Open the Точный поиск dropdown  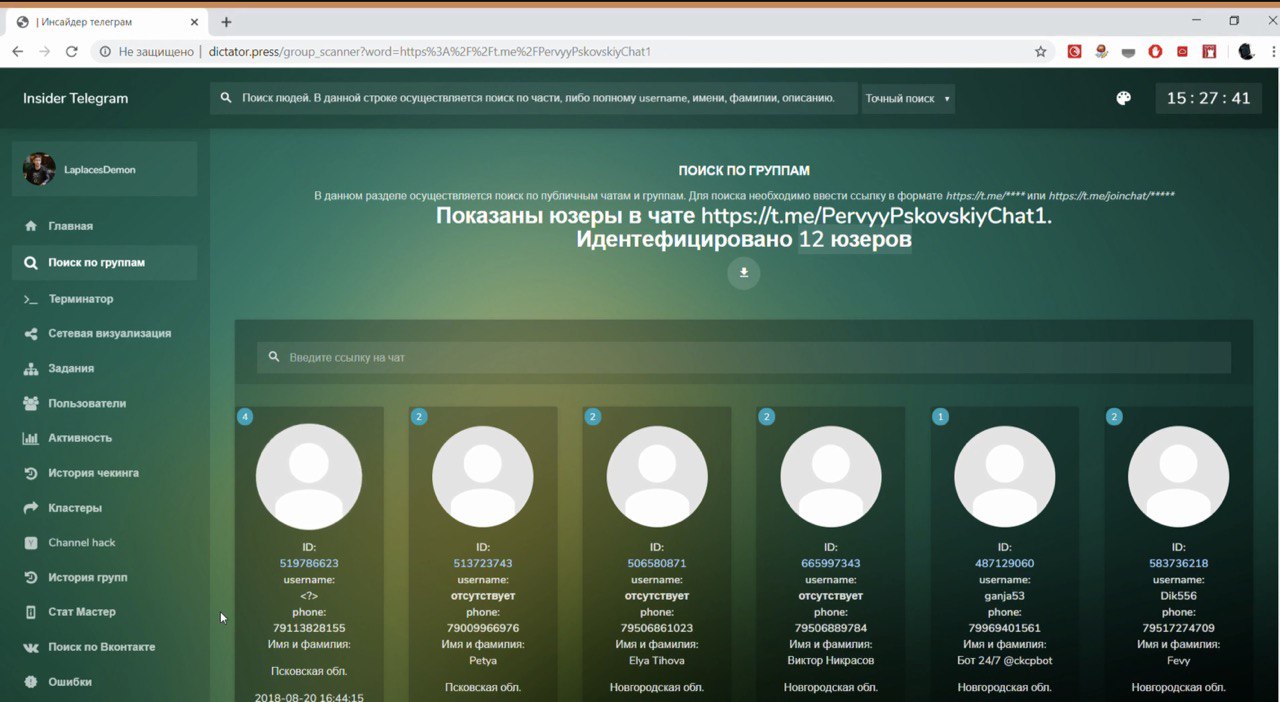coord(908,99)
